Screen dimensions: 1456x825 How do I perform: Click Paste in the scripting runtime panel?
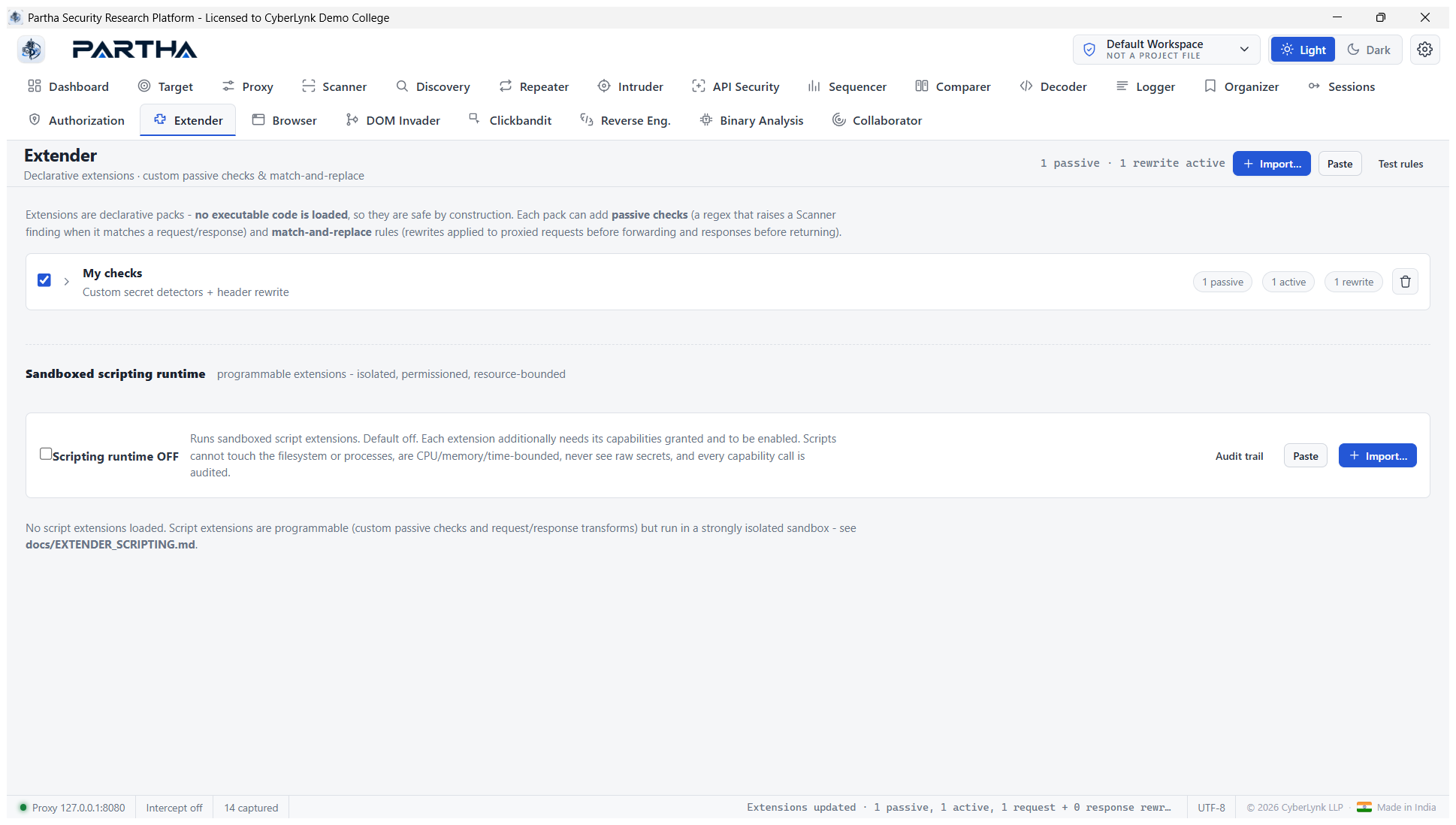click(1306, 456)
